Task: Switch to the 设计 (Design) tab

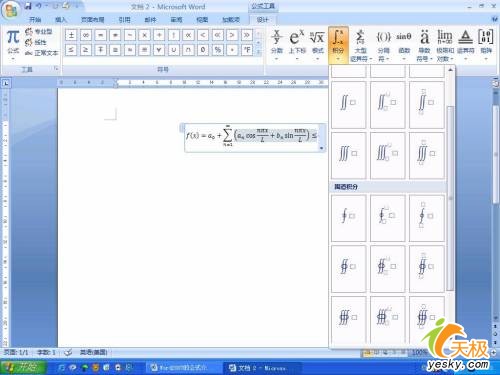Action: pyautogui.click(x=263, y=20)
